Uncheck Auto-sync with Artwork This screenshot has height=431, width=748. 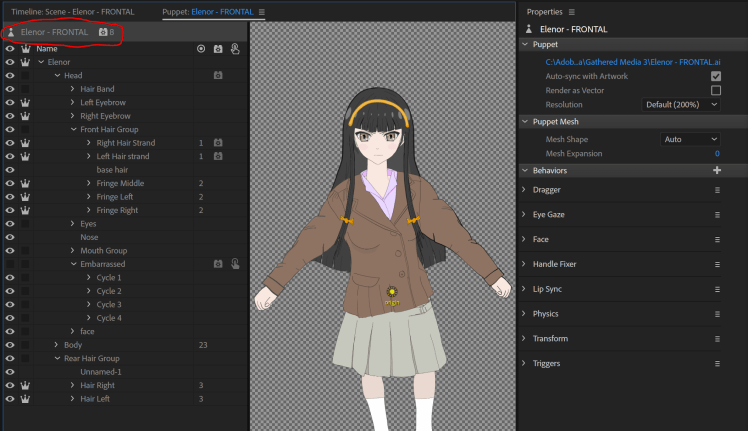point(715,76)
